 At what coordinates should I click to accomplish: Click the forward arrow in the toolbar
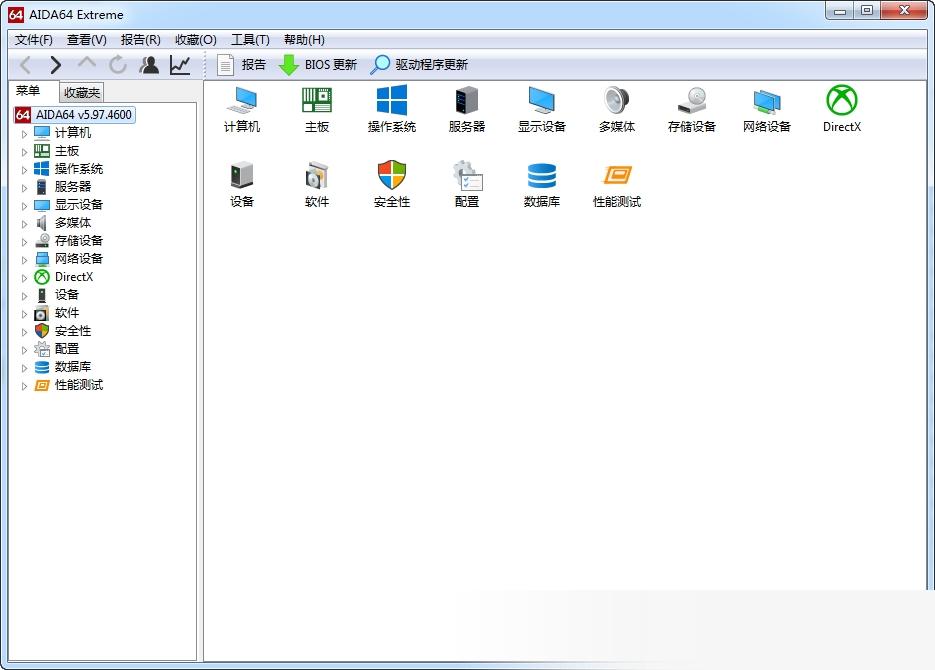pos(55,64)
